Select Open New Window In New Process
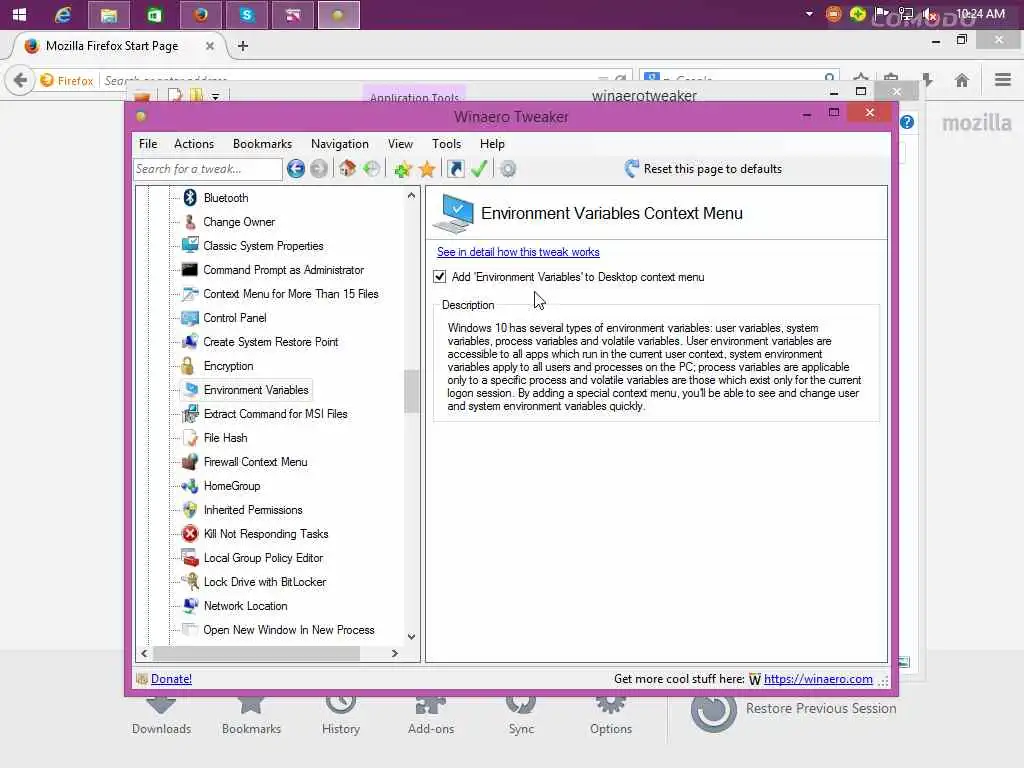The height and width of the screenshot is (768, 1024). click(289, 630)
